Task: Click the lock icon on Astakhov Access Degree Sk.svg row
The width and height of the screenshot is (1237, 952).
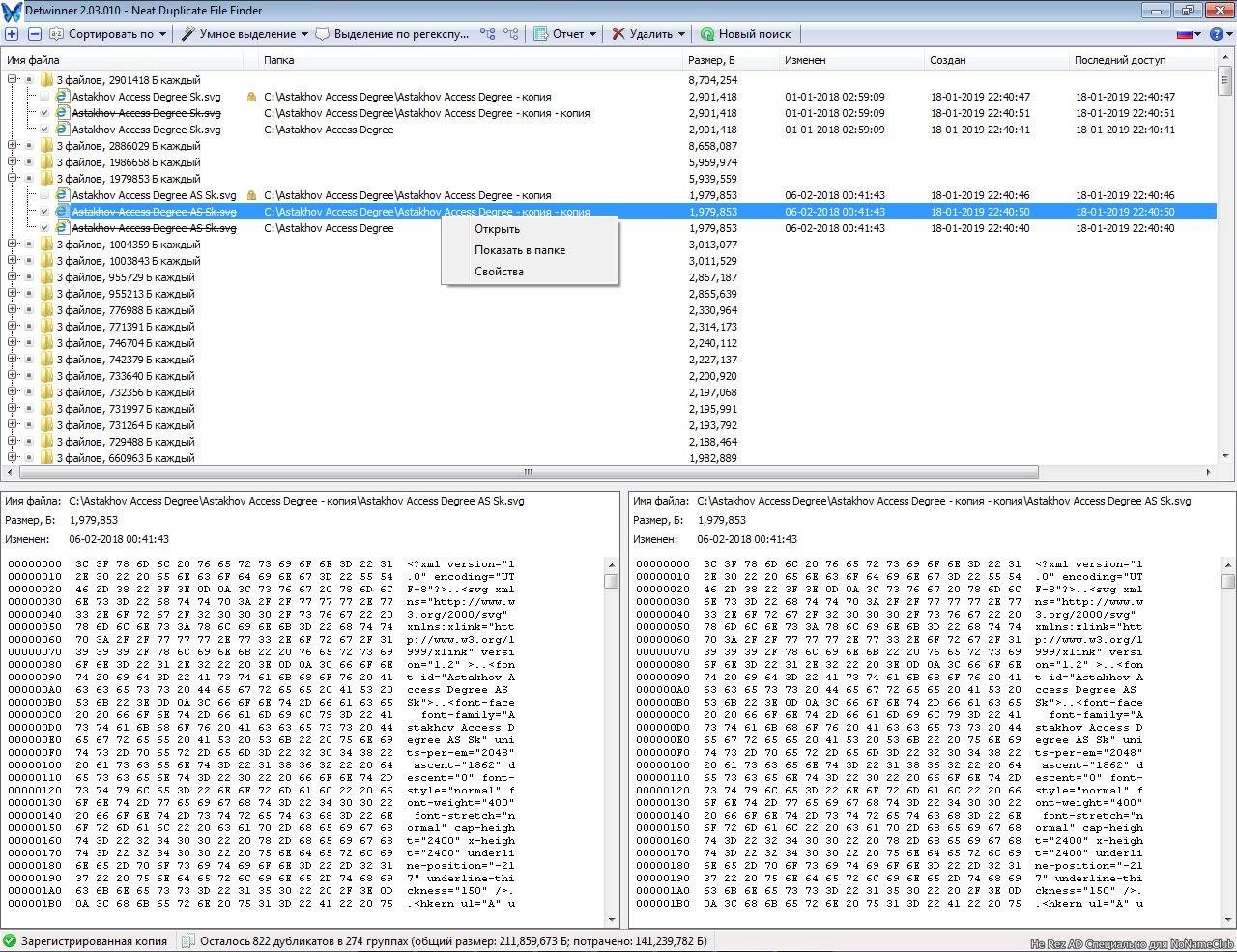Action: point(251,97)
